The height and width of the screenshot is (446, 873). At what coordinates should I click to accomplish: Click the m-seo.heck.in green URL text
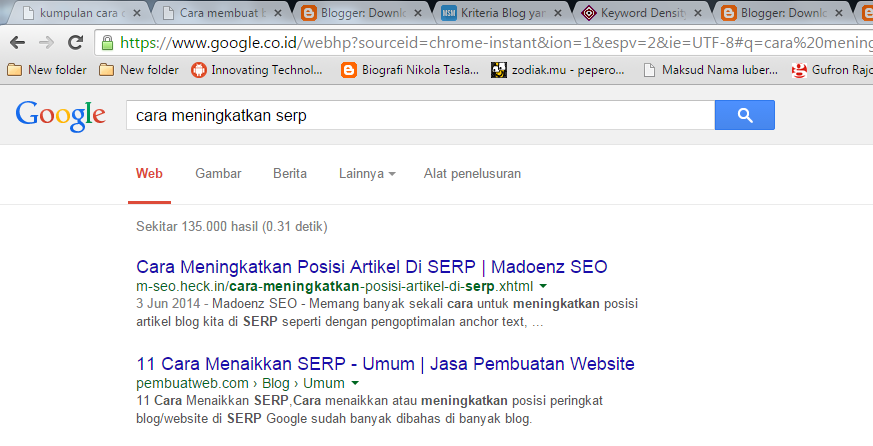[x=334, y=287]
